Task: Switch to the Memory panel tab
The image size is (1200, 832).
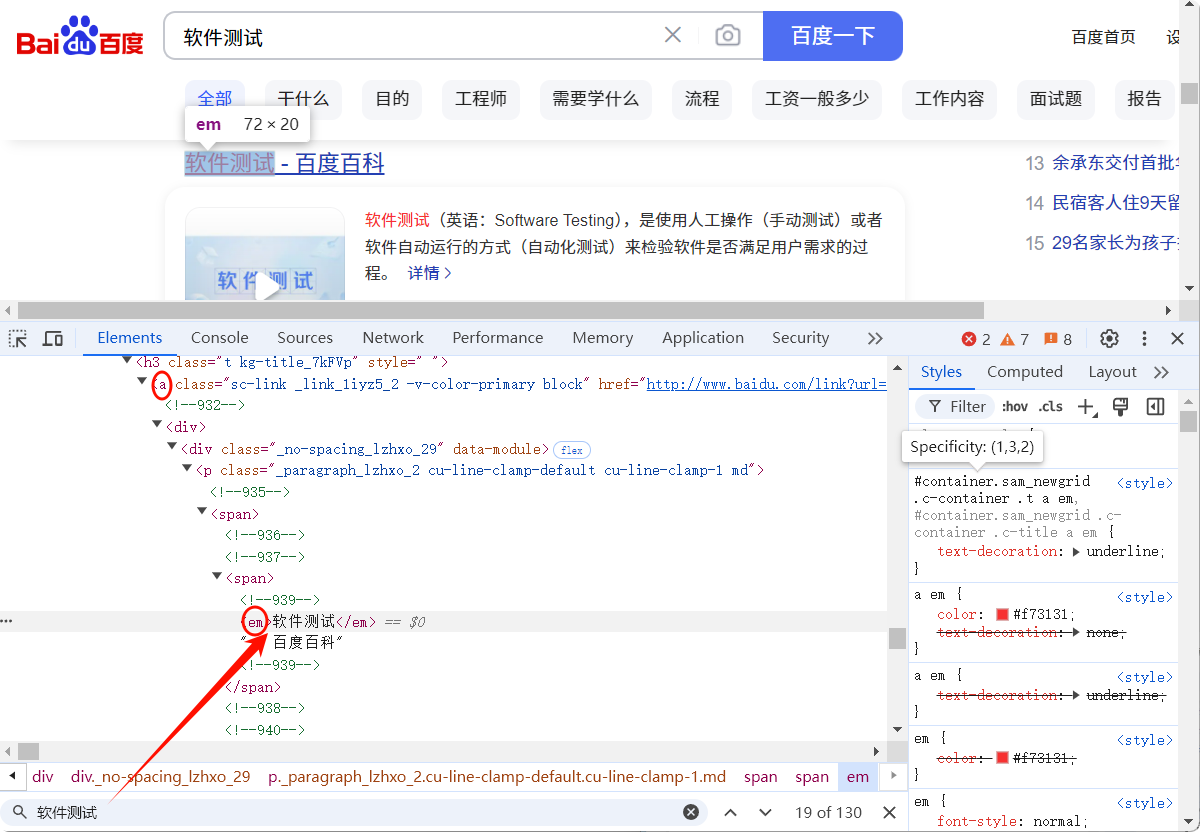Action: pyautogui.click(x=603, y=338)
